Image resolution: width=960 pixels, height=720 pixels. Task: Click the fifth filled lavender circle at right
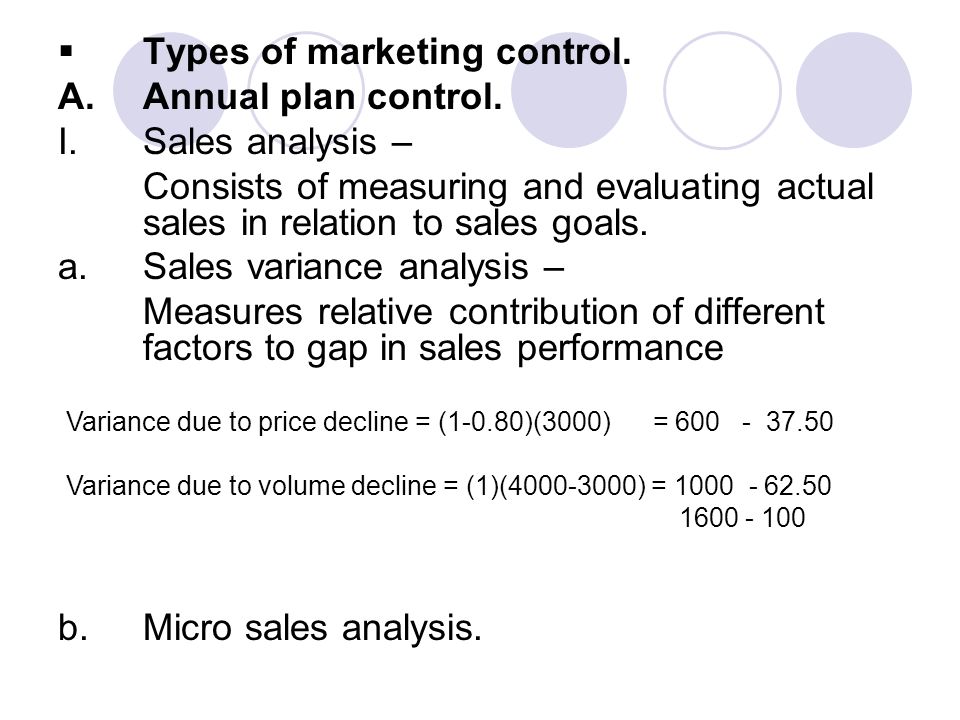(x=853, y=90)
